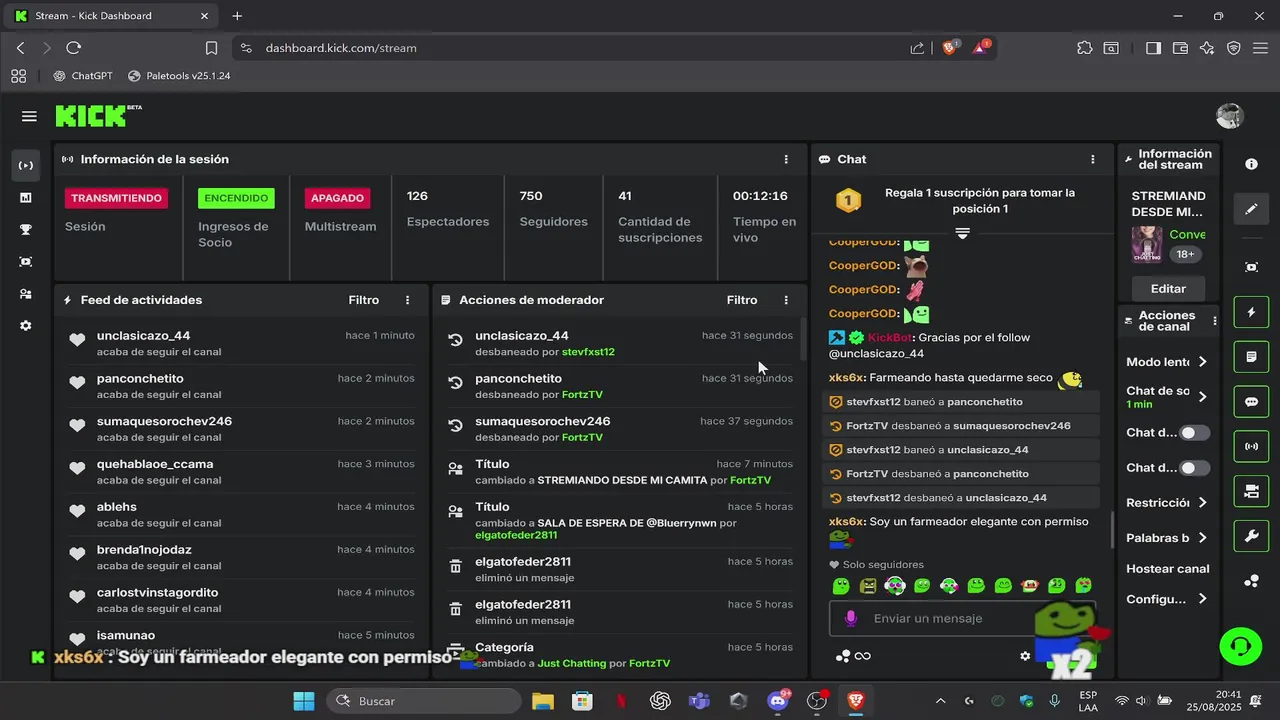This screenshot has height=720, width=1280.
Task: Click the pencil edit icon in right rail
Action: pyautogui.click(x=1251, y=209)
